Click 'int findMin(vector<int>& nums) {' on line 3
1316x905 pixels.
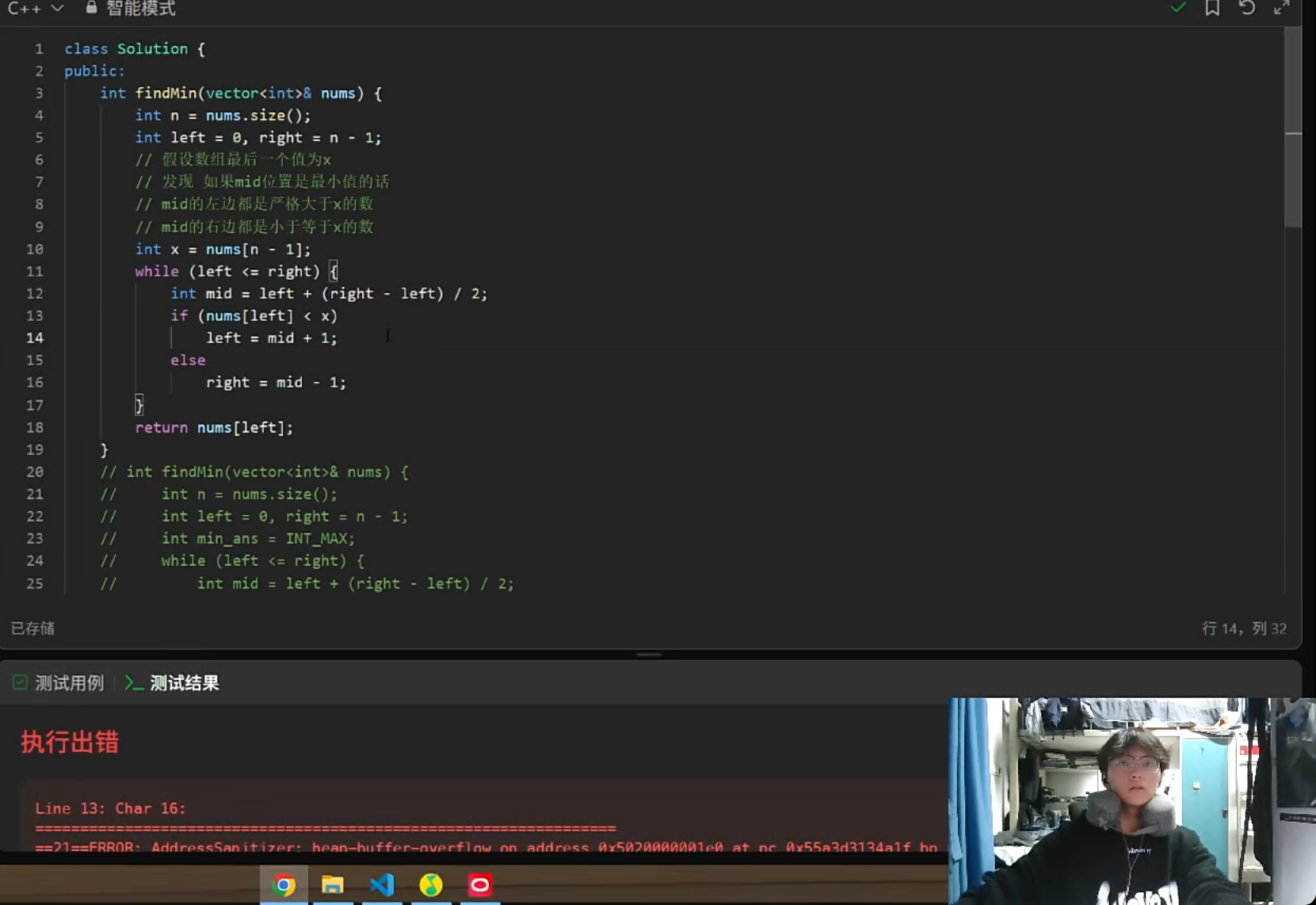point(241,93)
